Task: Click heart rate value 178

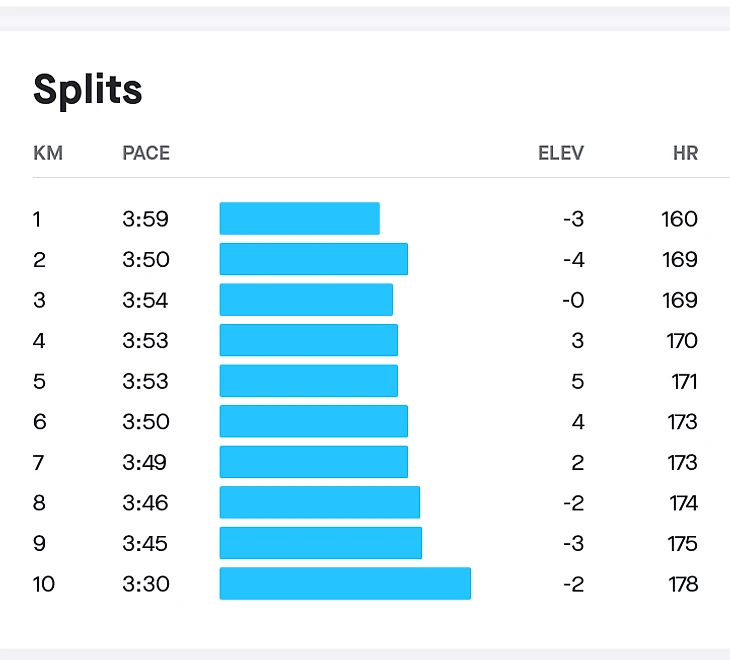Action: coord(683,584)
